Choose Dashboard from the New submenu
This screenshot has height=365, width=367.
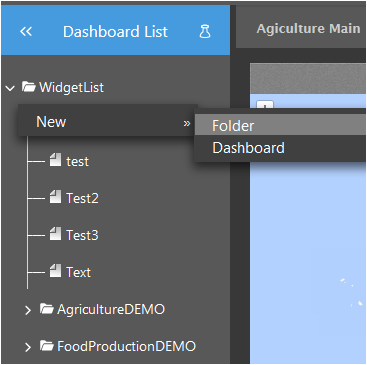coord(280,148)
